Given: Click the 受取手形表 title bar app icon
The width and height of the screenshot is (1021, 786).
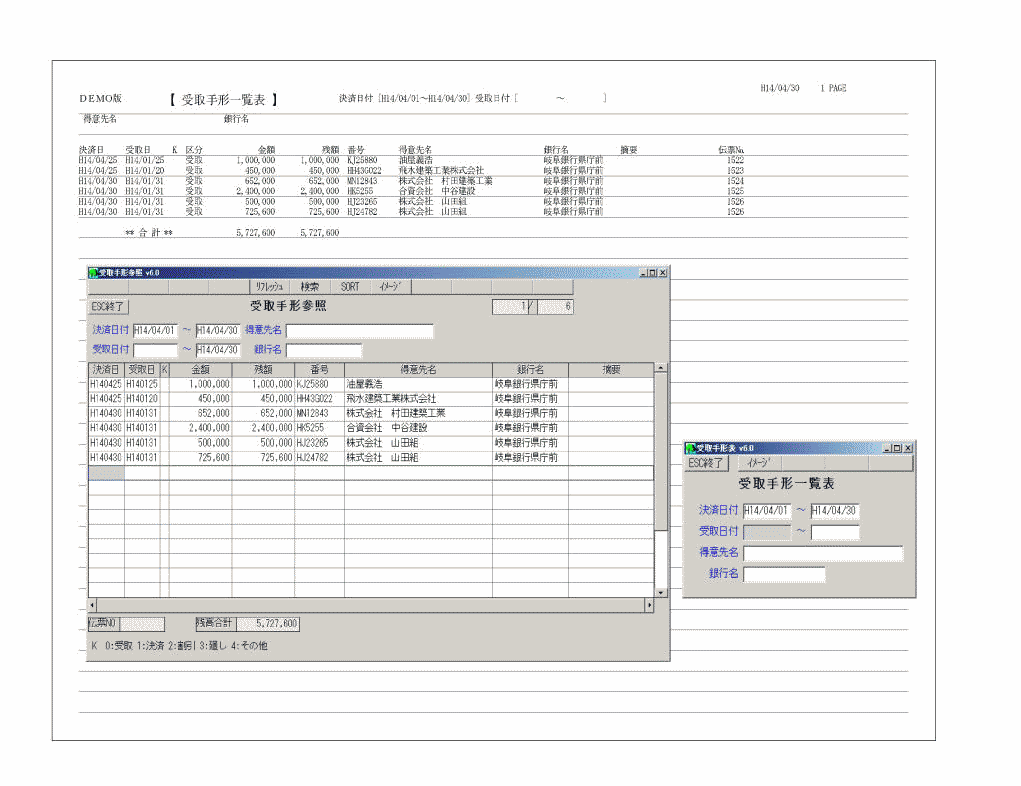Looking at the screenshot, I should point(691,448).
